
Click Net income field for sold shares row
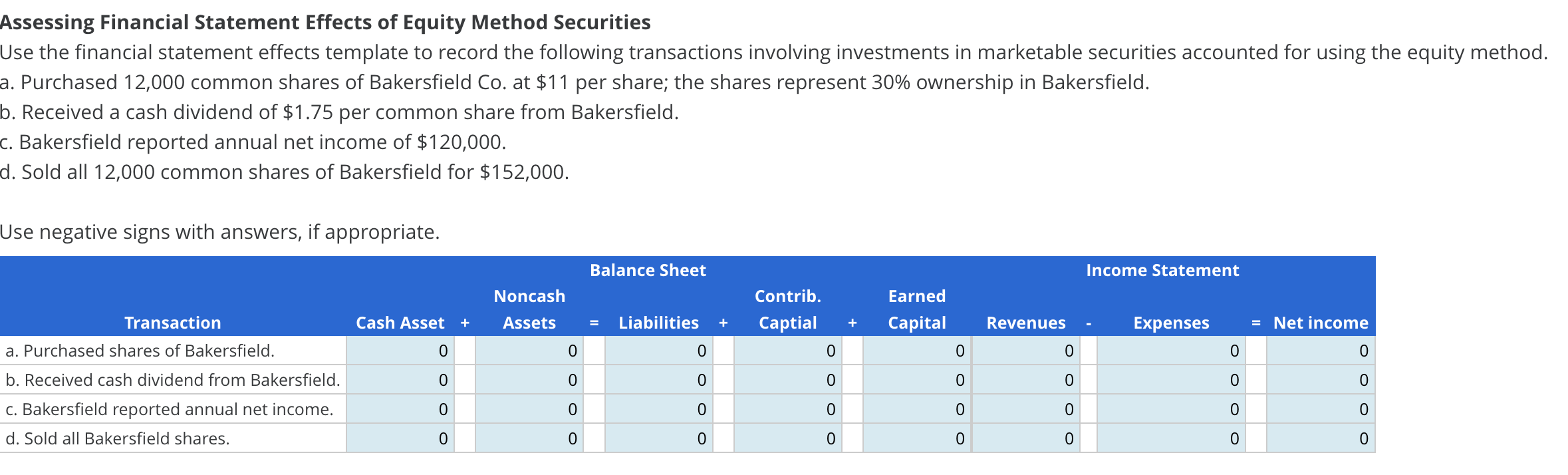pyautogui.click(x=1321, y=438)
